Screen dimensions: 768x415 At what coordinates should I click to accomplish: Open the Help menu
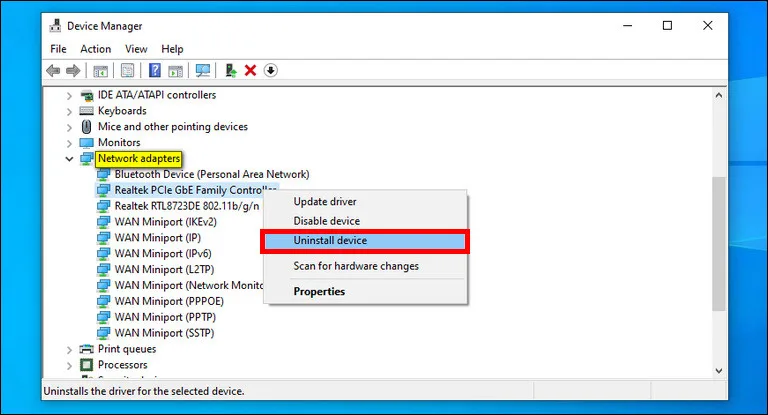[x=172, y=49]
